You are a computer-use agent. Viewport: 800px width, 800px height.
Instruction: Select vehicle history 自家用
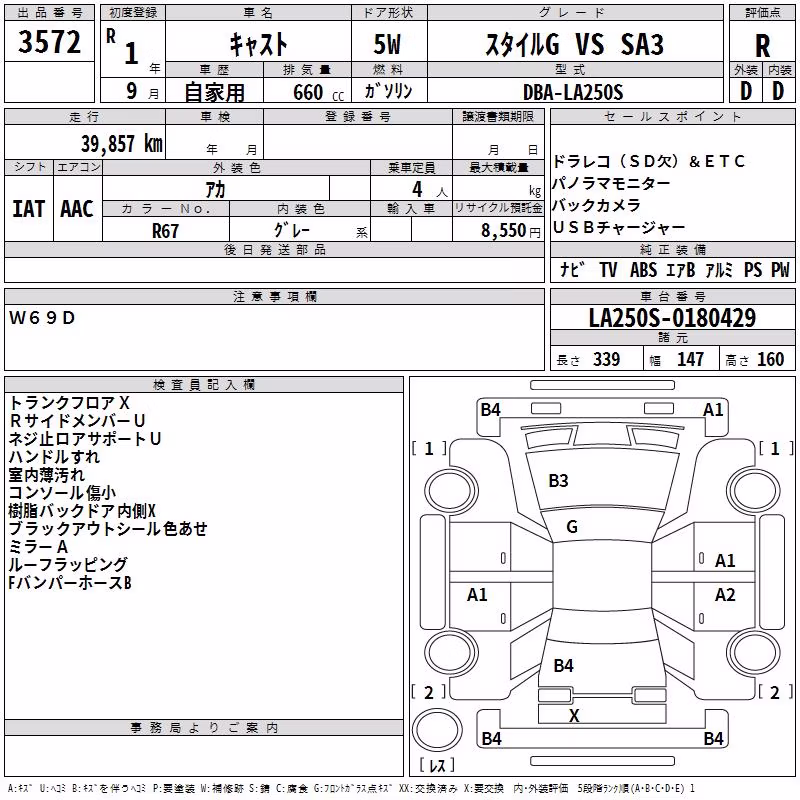point(214,92)
